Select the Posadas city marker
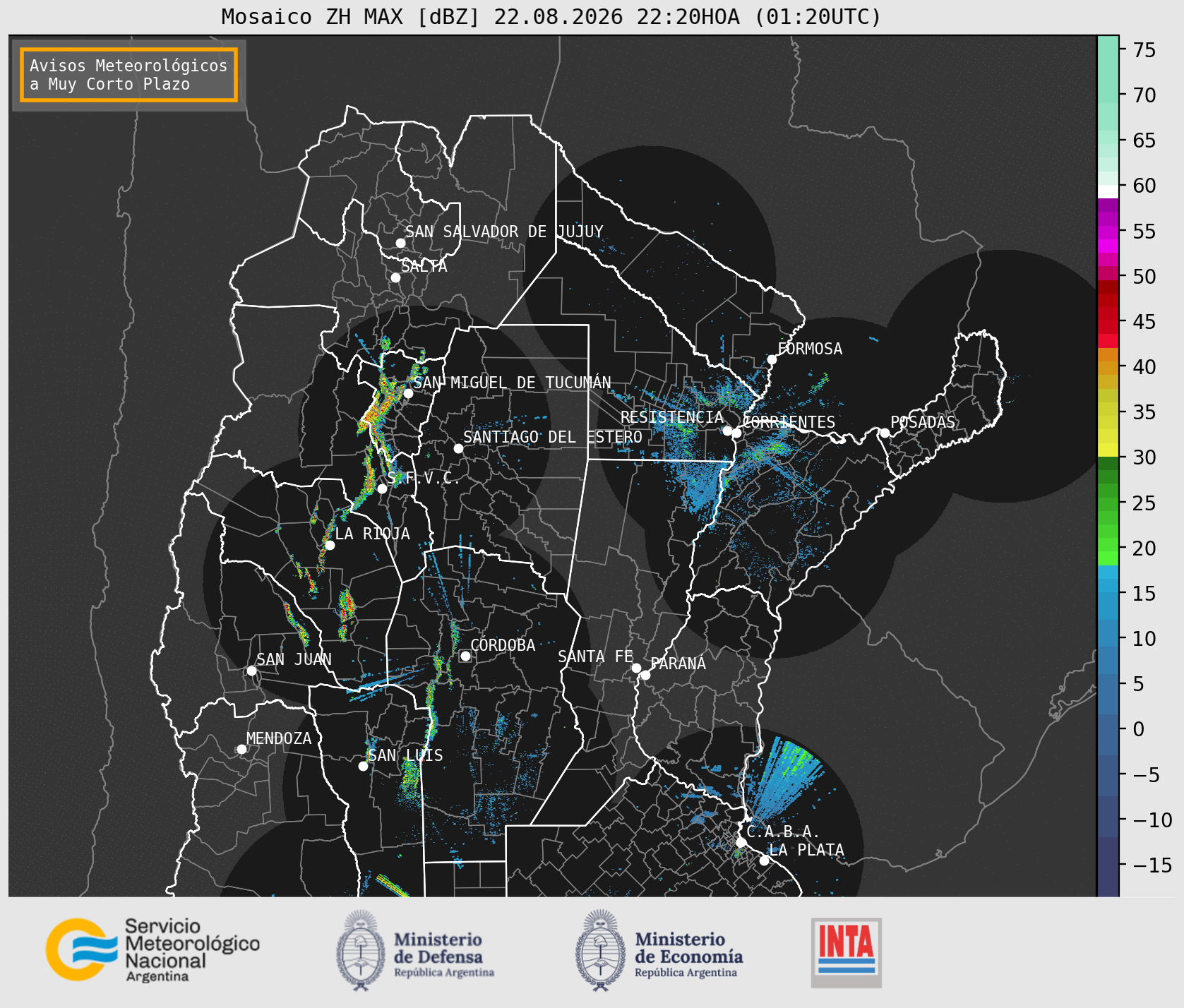 tap(885, 433)
